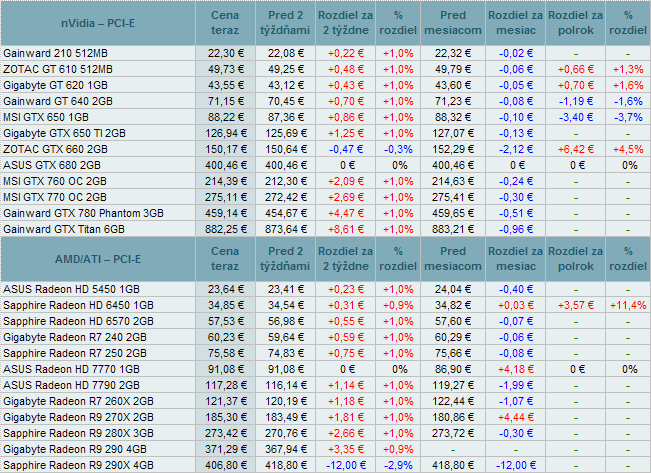Click the monthly difference +4,18 €

[x=516, y=369]
